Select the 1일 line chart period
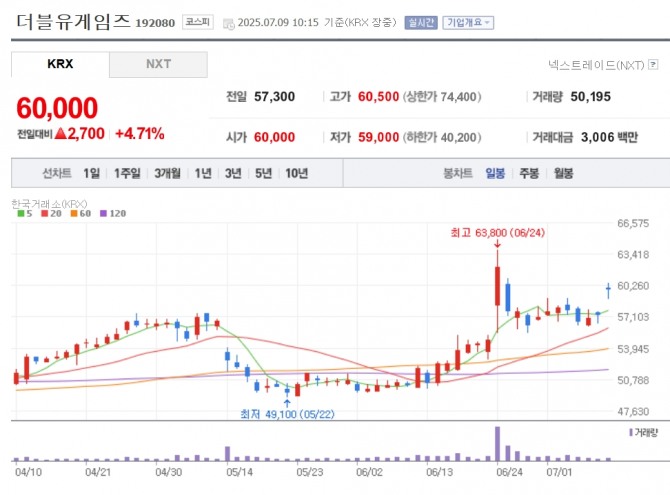 (92, 173)
